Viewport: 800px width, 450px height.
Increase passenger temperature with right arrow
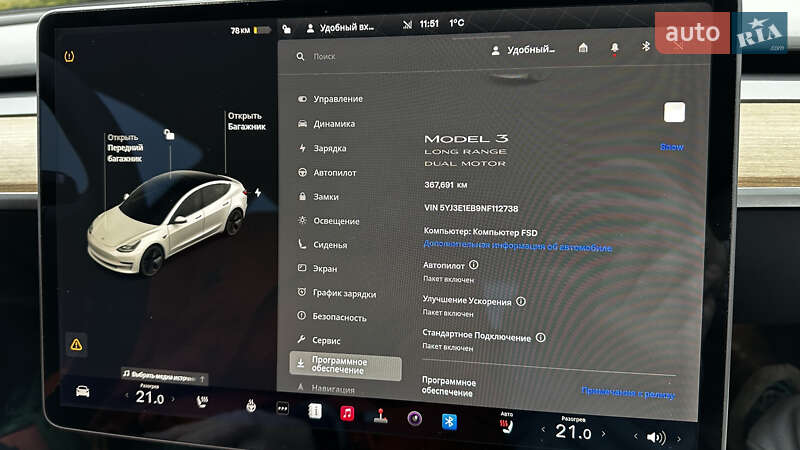[604, 434]
